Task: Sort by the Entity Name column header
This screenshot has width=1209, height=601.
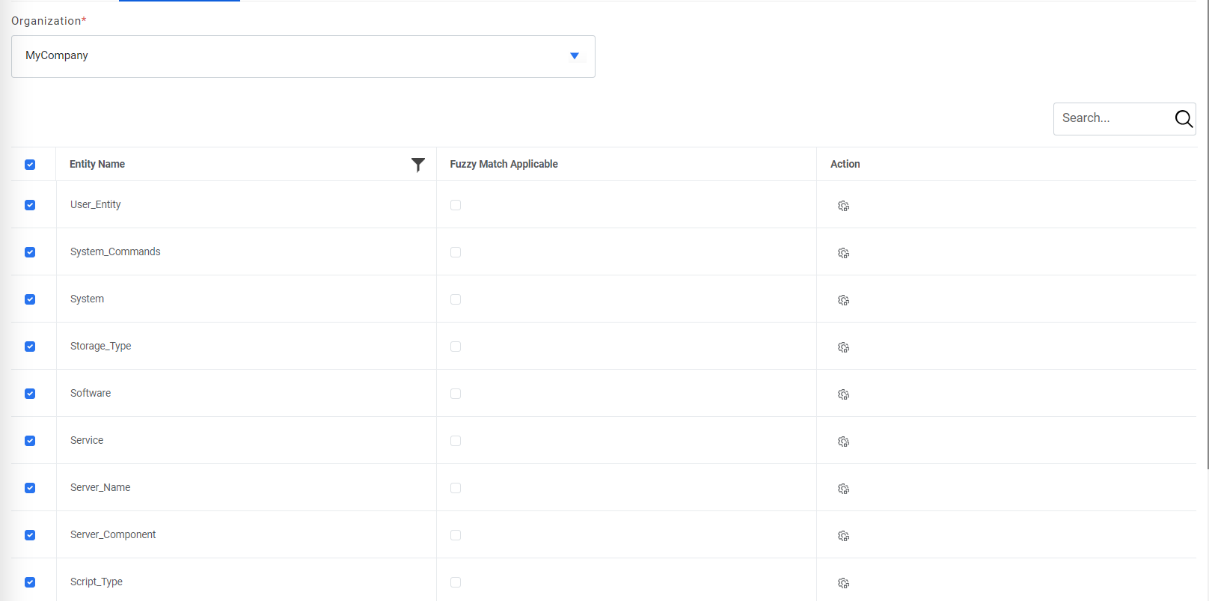Action: coord(97,164)
